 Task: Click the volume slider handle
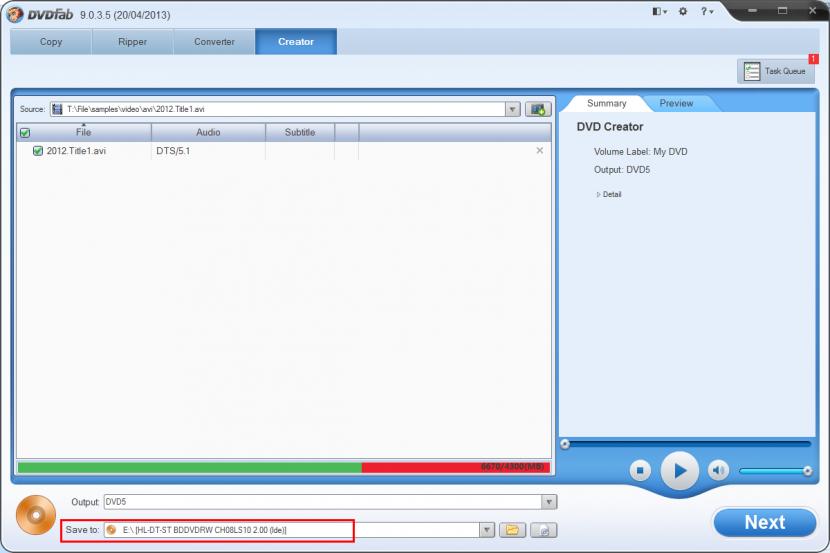coord(807,470)
